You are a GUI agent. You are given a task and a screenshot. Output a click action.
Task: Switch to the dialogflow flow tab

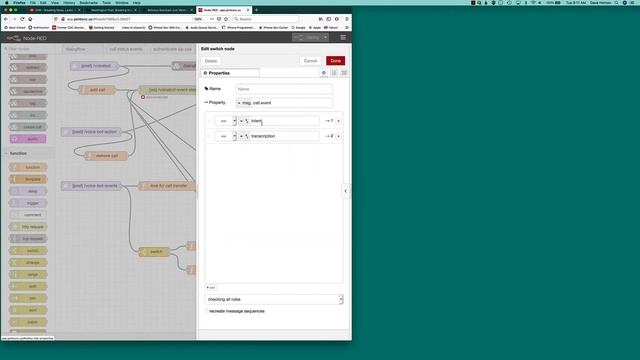click(76, 49)
